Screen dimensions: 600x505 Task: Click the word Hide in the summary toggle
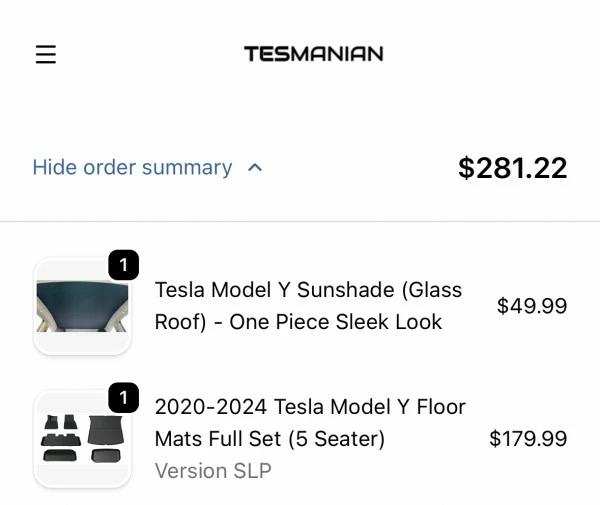point(54,168)
